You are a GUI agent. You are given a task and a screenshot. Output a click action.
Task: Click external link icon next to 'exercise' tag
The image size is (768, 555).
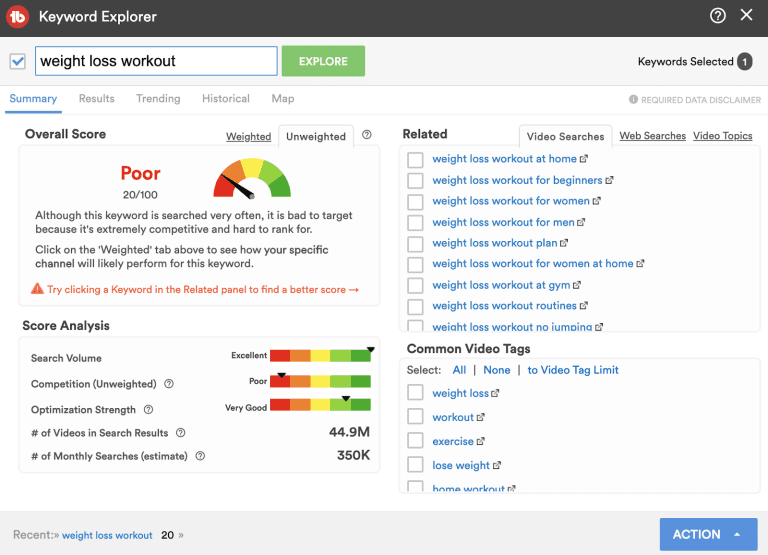click(480, 441)
